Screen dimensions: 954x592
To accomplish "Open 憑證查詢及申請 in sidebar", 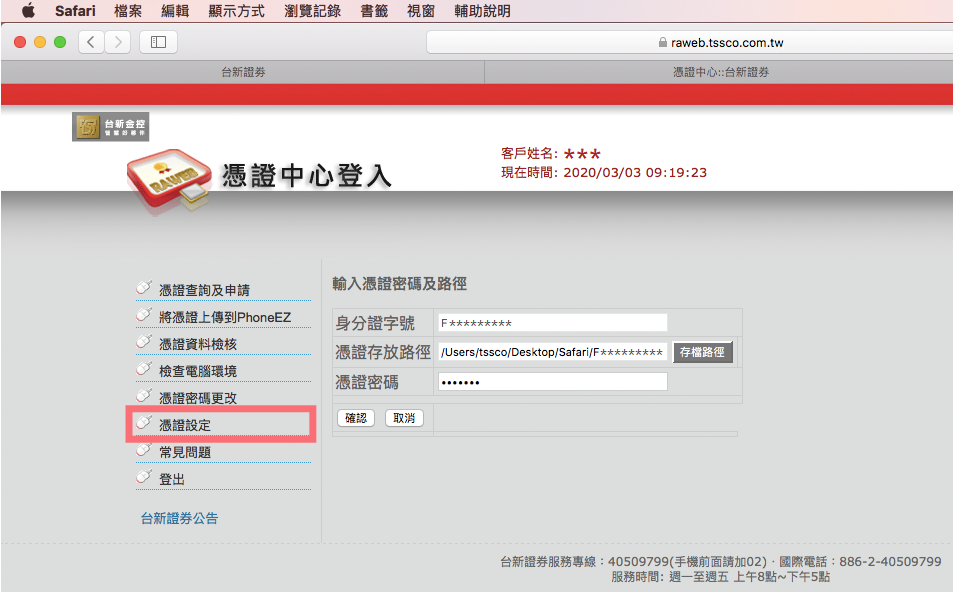I will pos(204,291).
